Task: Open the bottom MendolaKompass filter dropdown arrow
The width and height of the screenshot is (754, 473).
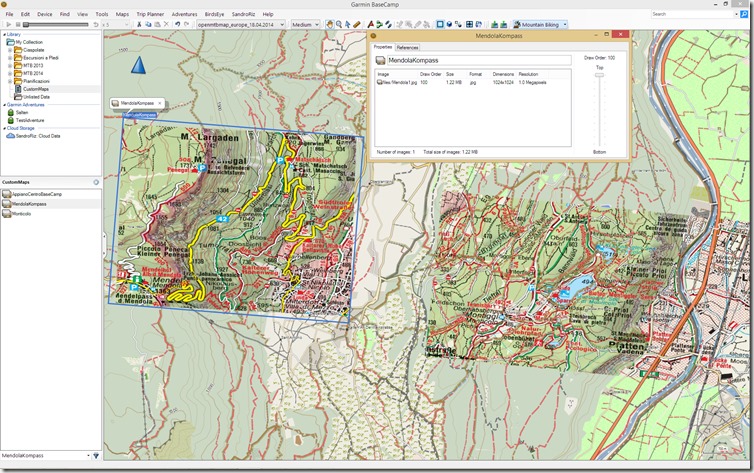Action: click(x=88, y=455)
